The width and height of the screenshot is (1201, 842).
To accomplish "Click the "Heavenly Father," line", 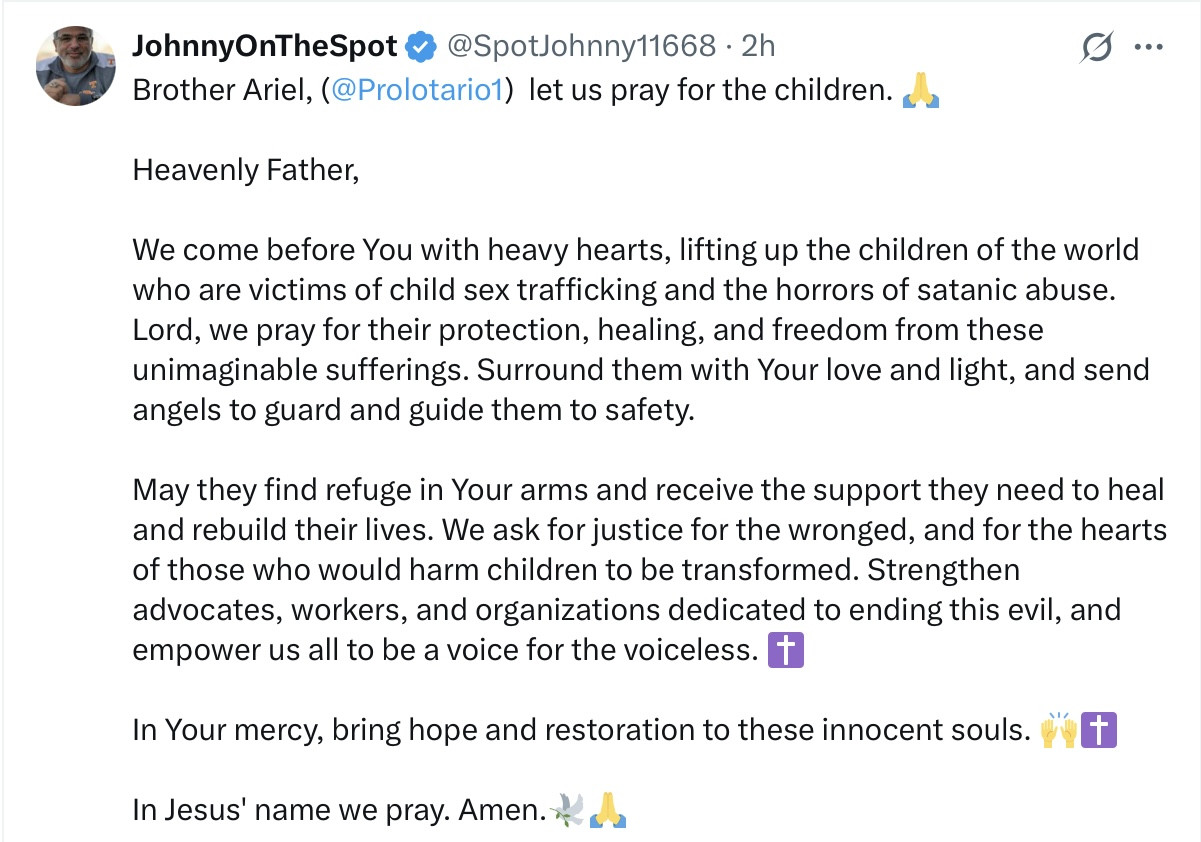I will click(x=245, y=170).
